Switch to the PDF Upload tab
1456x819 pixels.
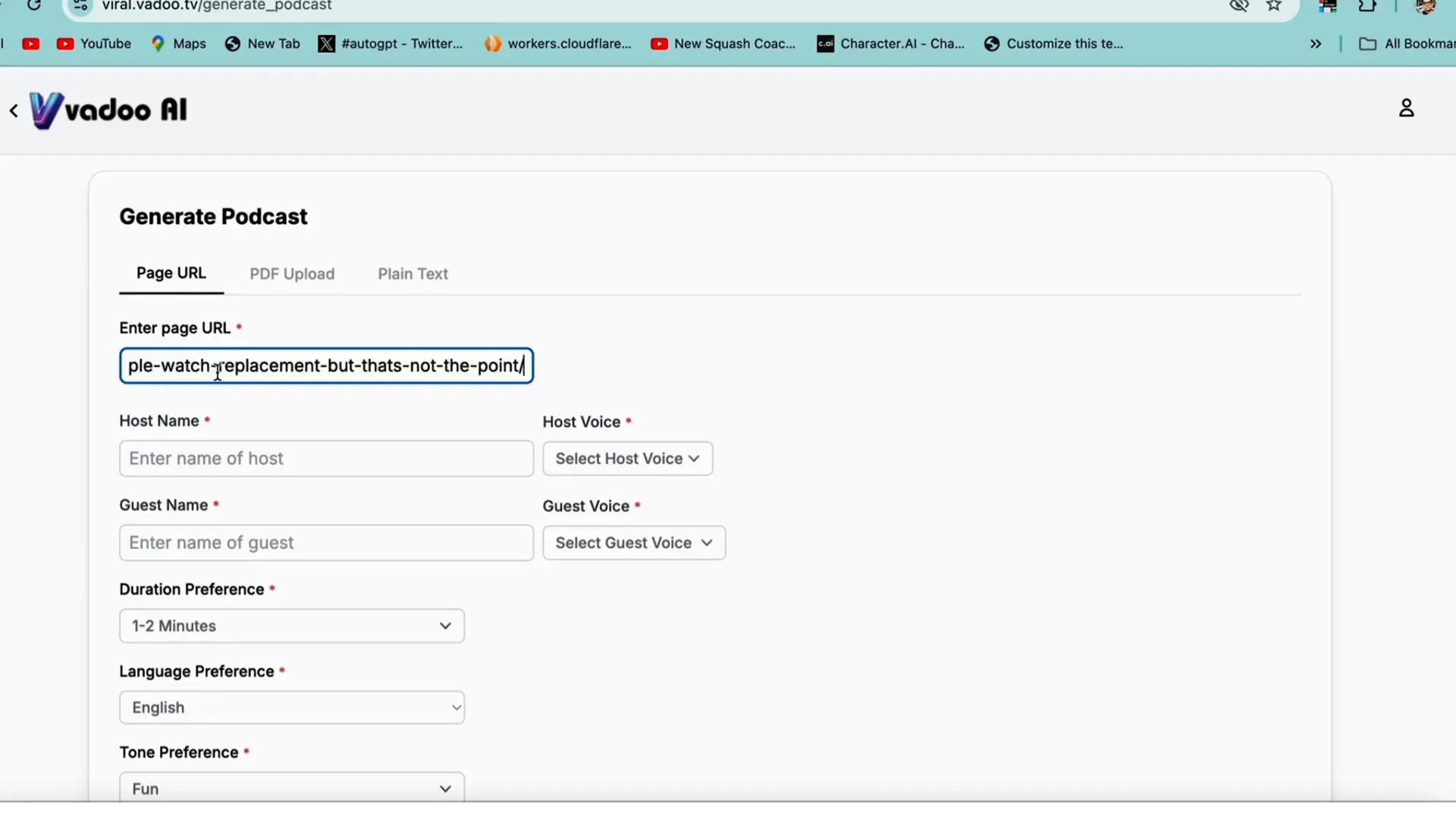292,274
